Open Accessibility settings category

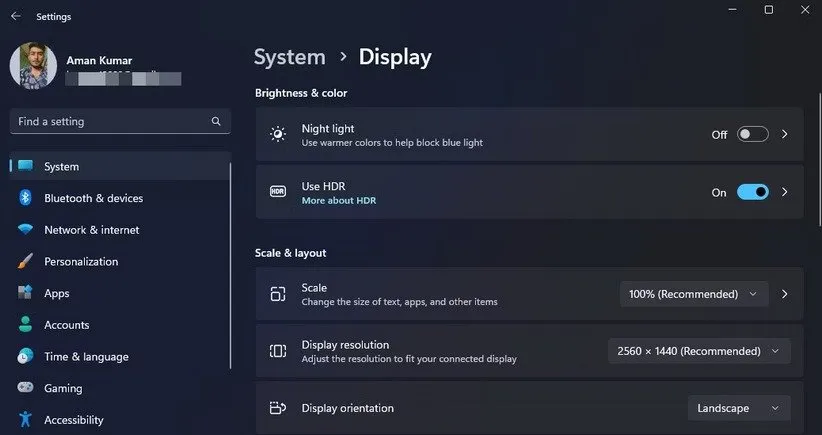pyautogui.click(x=73, y=420)
